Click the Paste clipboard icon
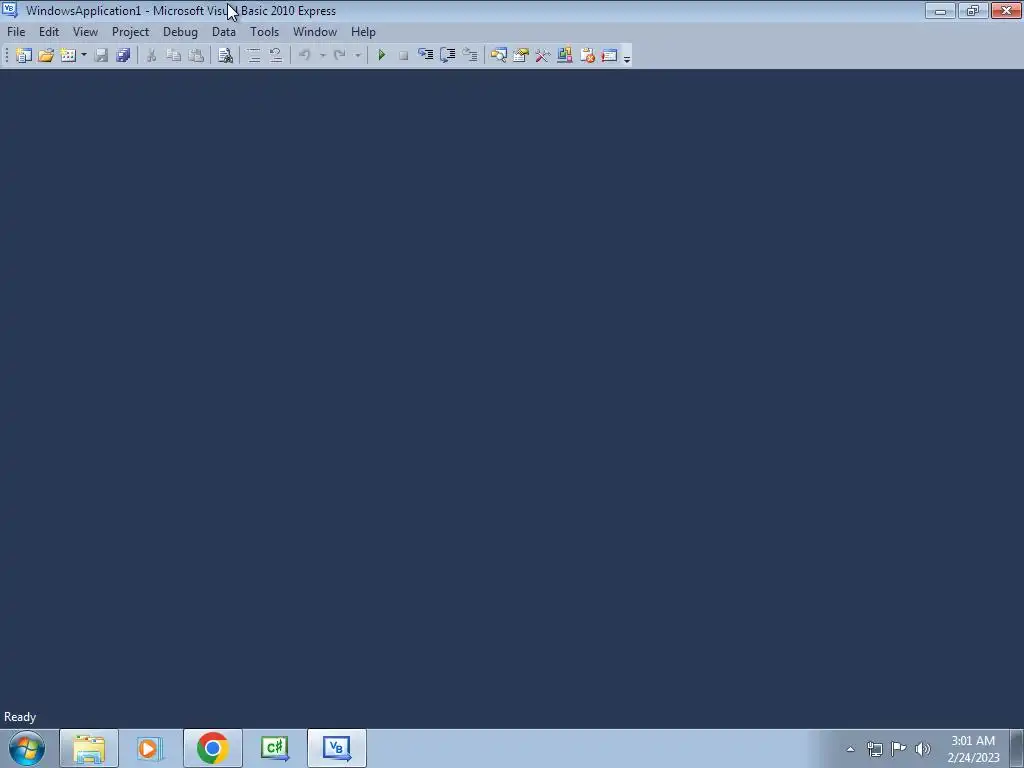The width and height of the screenshot is (1024, 768). pos(195,56)
